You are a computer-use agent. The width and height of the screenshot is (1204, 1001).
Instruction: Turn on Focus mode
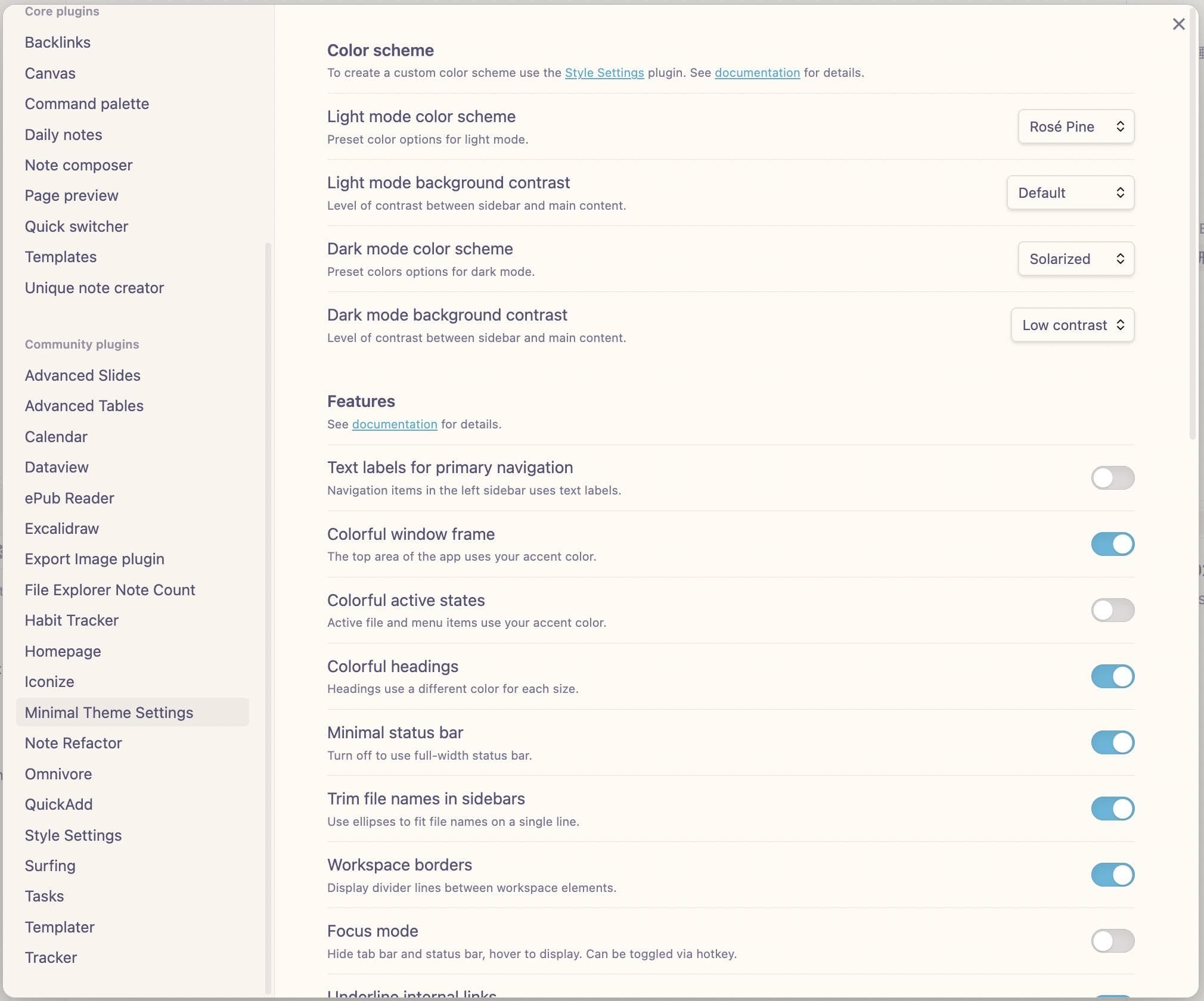1112,941
